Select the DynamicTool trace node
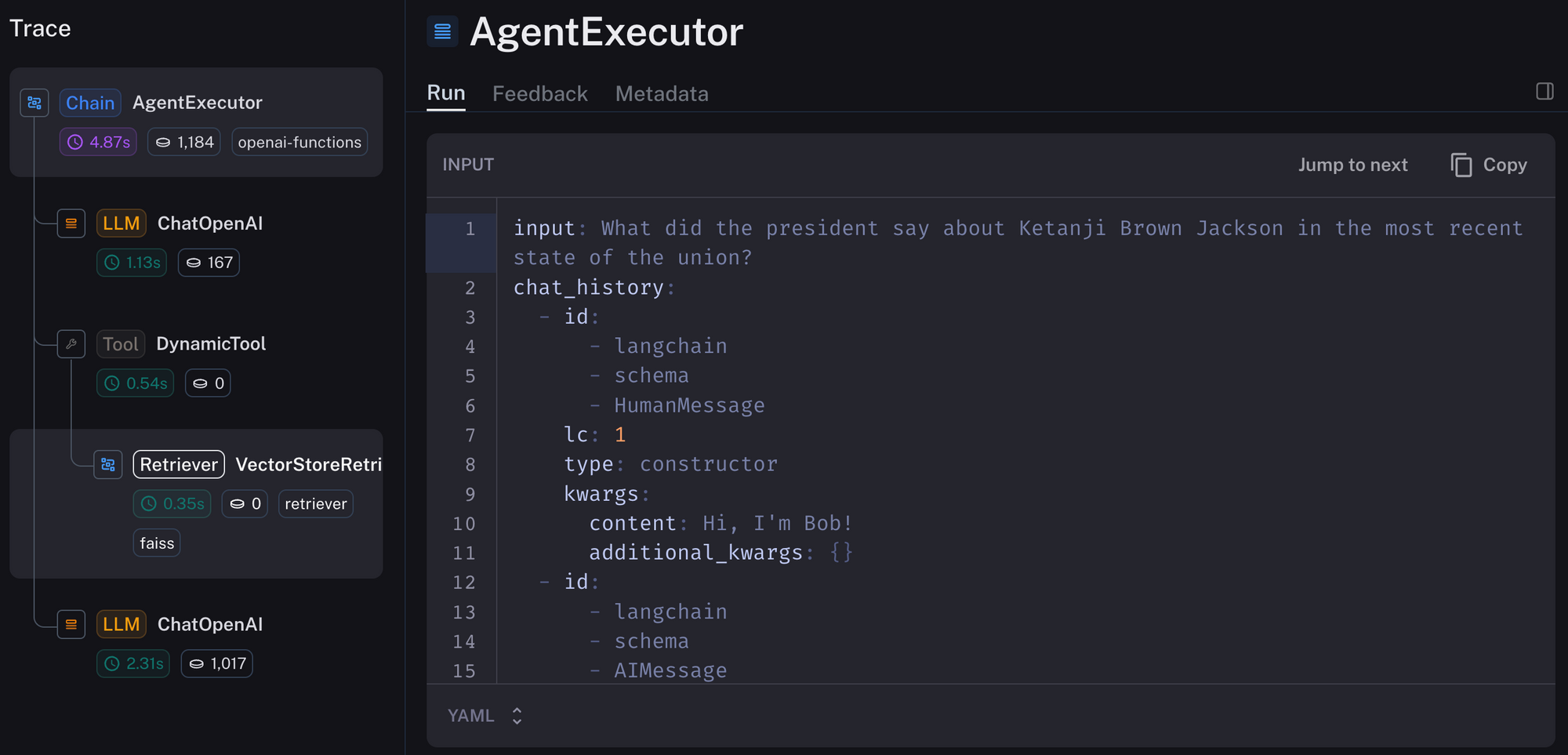This screenshot has width=1568, height=755. (x=211, y=344)
